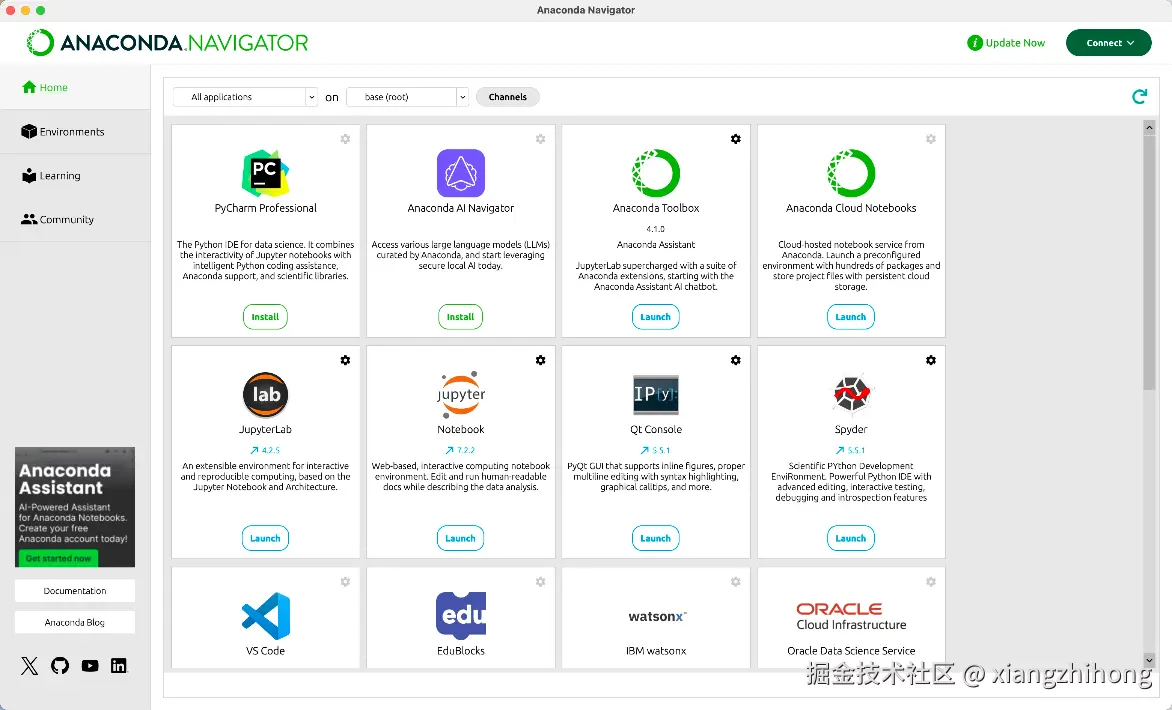Launch Qt Console

click(x=656, y=538)
